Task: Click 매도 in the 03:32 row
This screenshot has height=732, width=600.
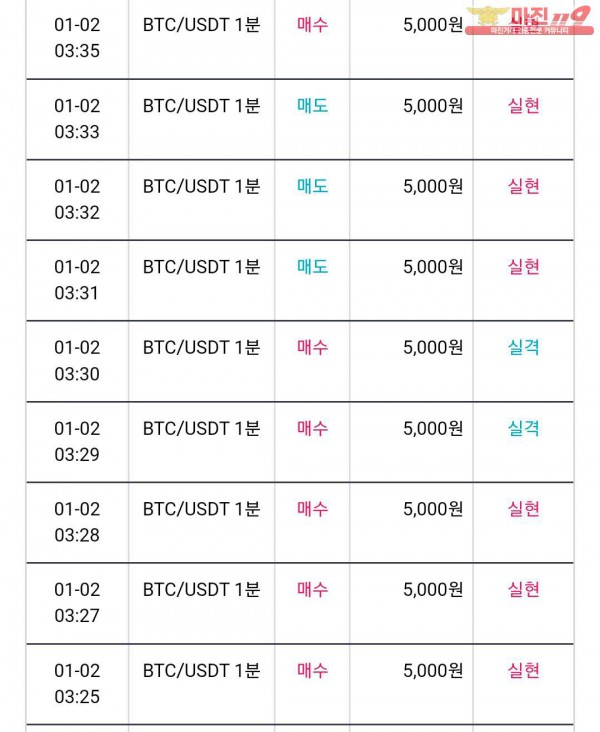Action: pos(312,186)
